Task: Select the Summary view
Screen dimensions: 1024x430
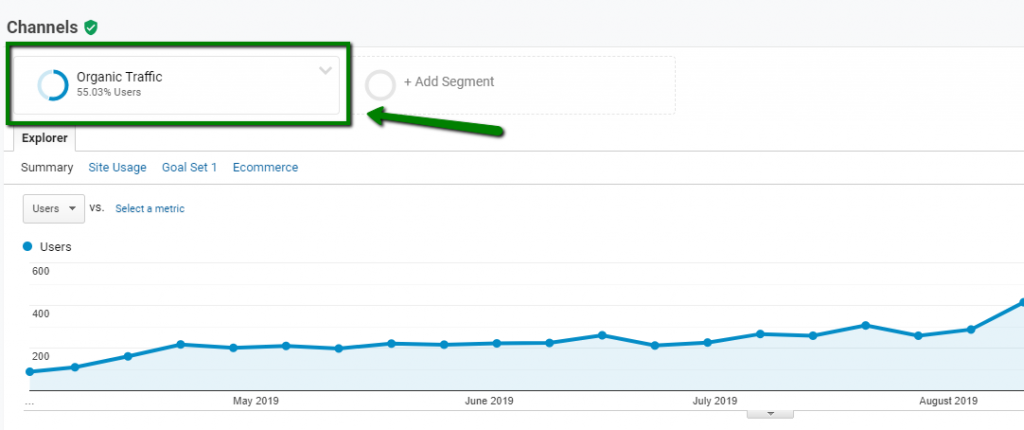Action: tap(47, 167)
